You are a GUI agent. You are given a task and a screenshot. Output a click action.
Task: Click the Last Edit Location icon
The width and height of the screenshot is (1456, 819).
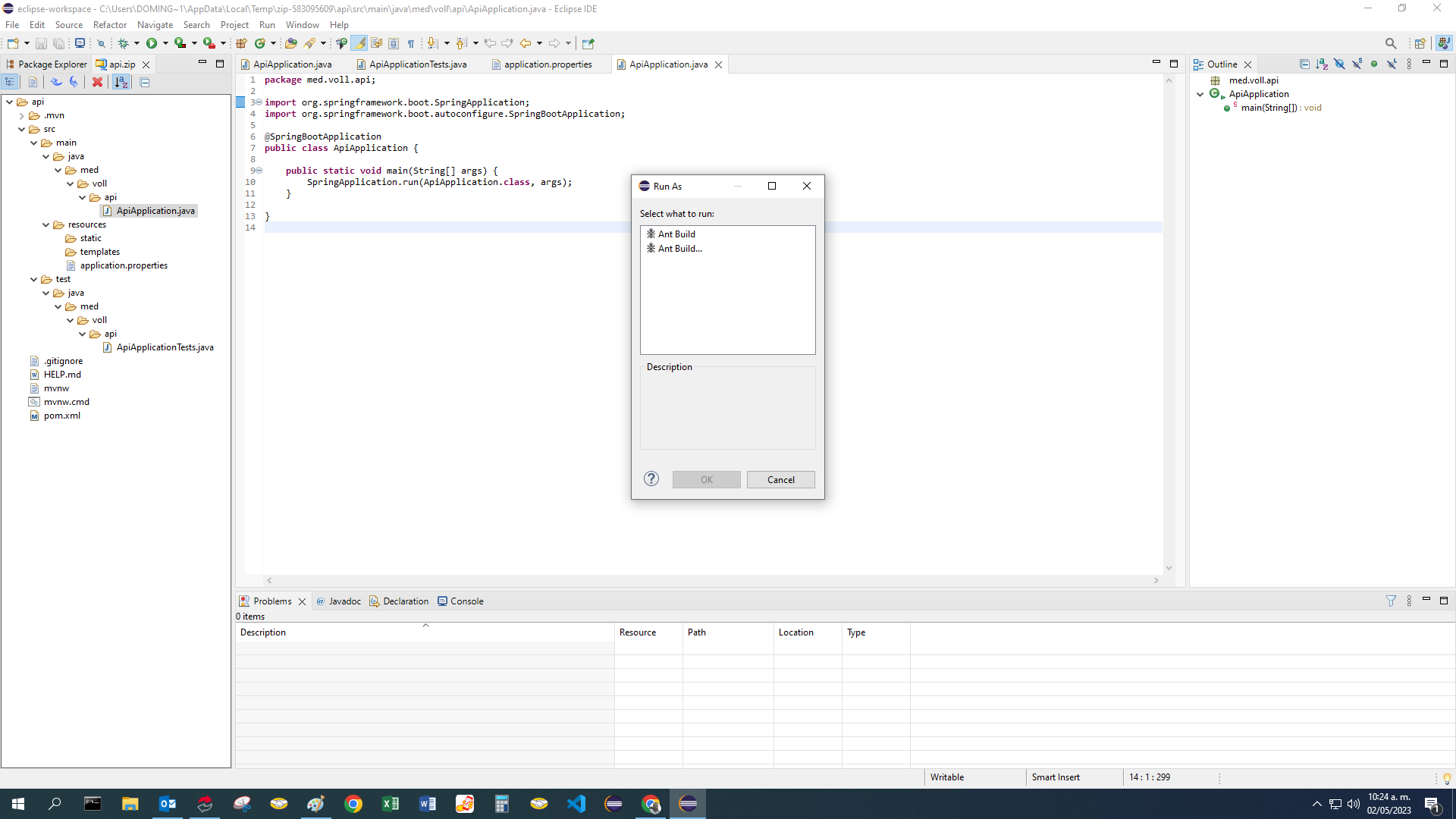[490, 43]
